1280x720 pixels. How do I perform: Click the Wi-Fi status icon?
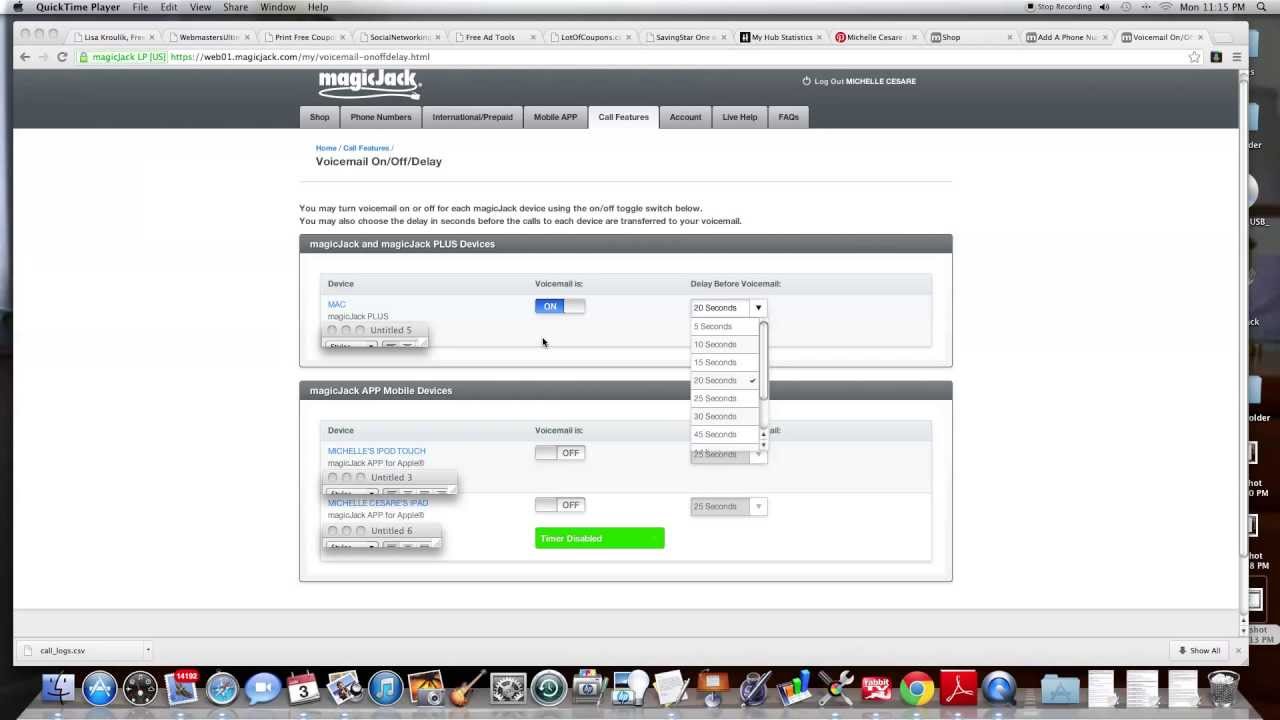pyautogui.click(x=1165, y=7)
